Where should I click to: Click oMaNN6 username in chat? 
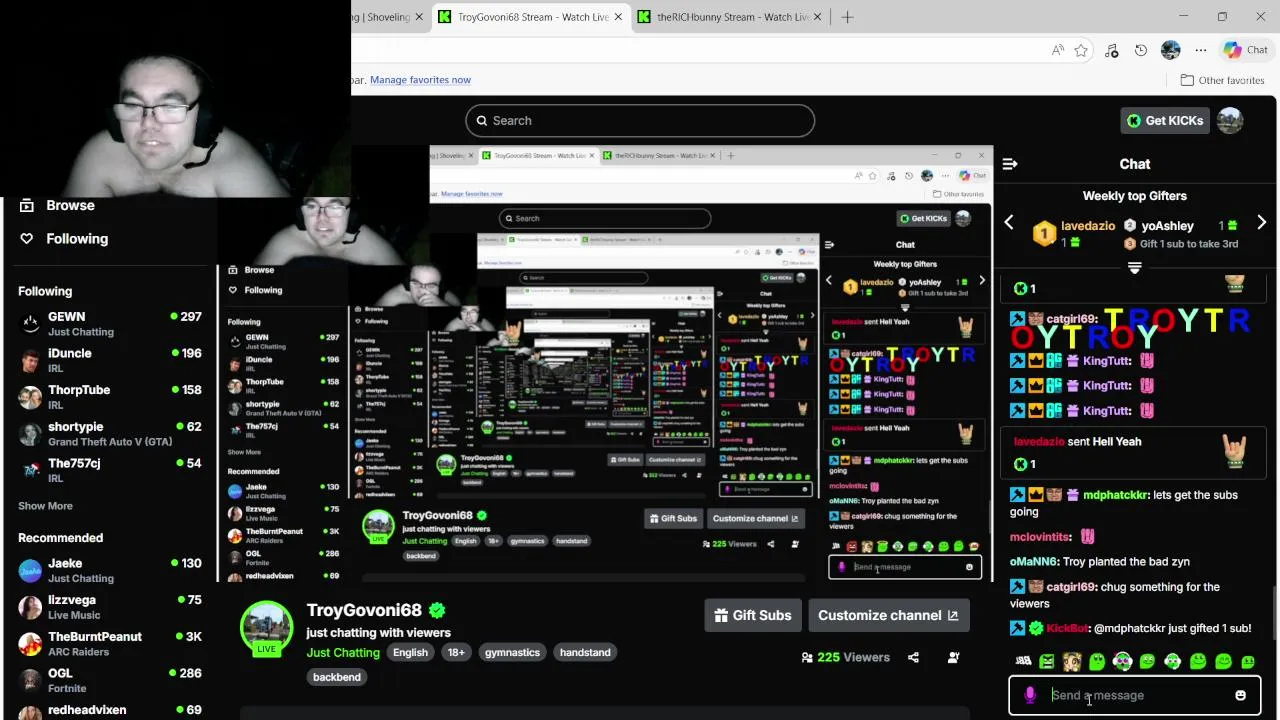(x=1034, y=562)
